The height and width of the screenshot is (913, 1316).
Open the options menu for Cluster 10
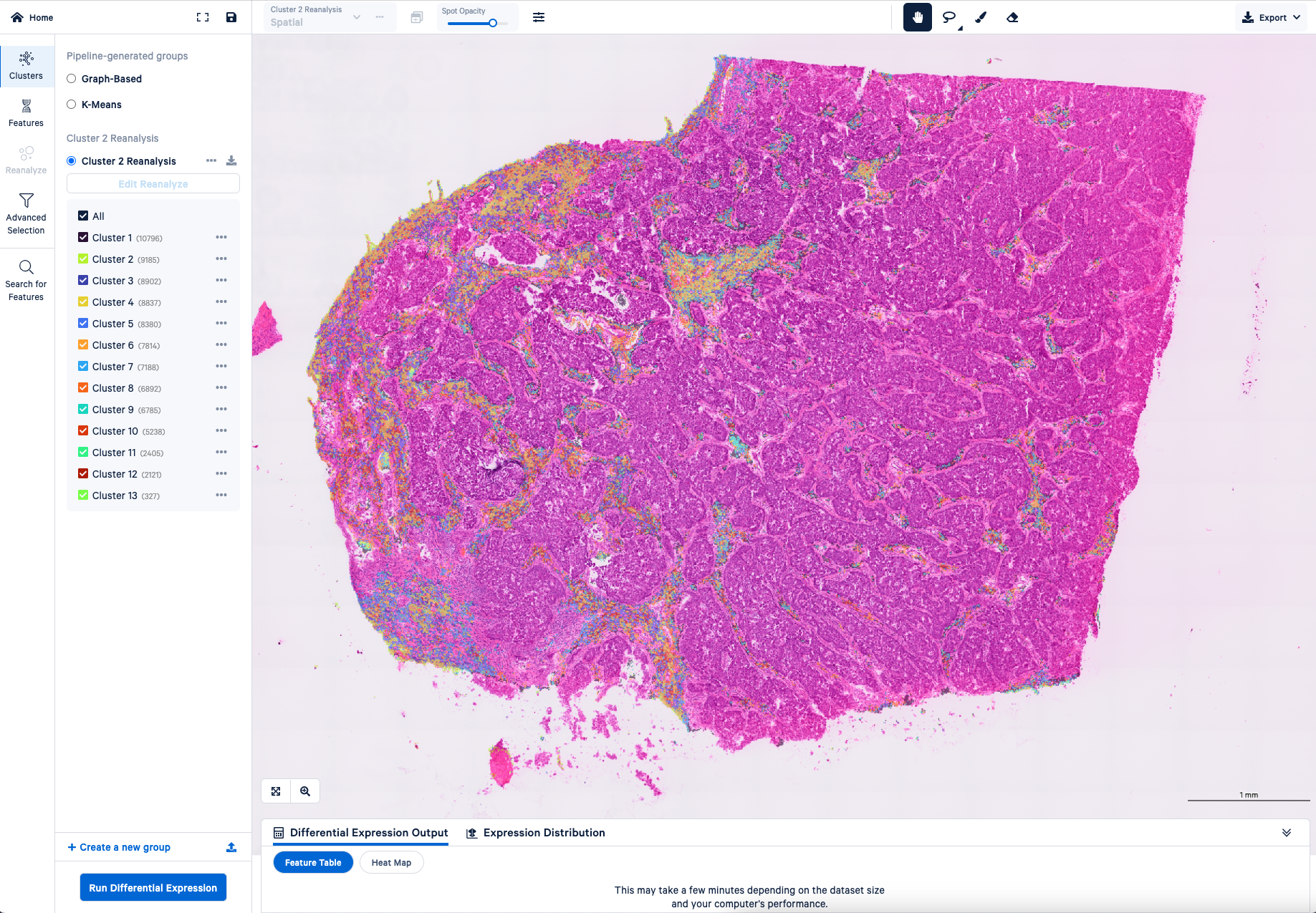click(x=221, y=430)
